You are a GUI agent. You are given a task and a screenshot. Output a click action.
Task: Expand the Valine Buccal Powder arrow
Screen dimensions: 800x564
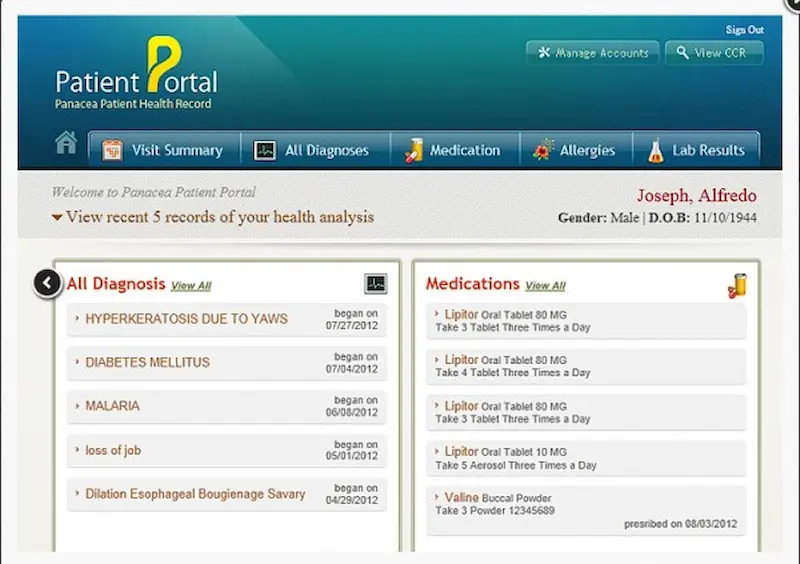coord(437,496)
